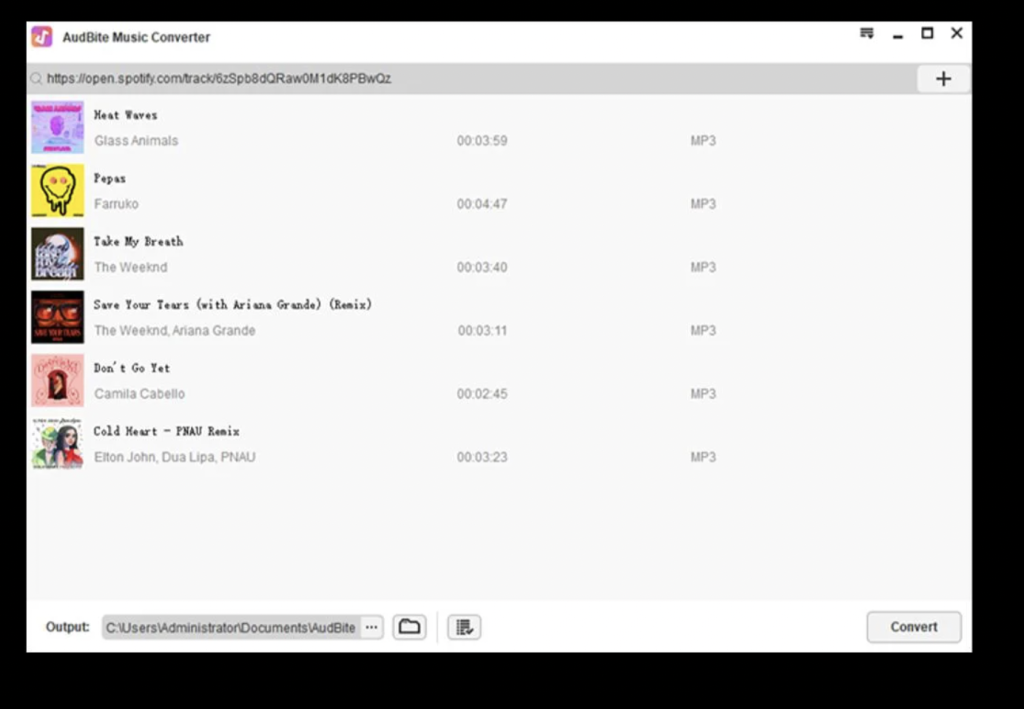
Task: Click the Cold Heart PNAU Remix thumbnail
Action: [x=57, y=443]
